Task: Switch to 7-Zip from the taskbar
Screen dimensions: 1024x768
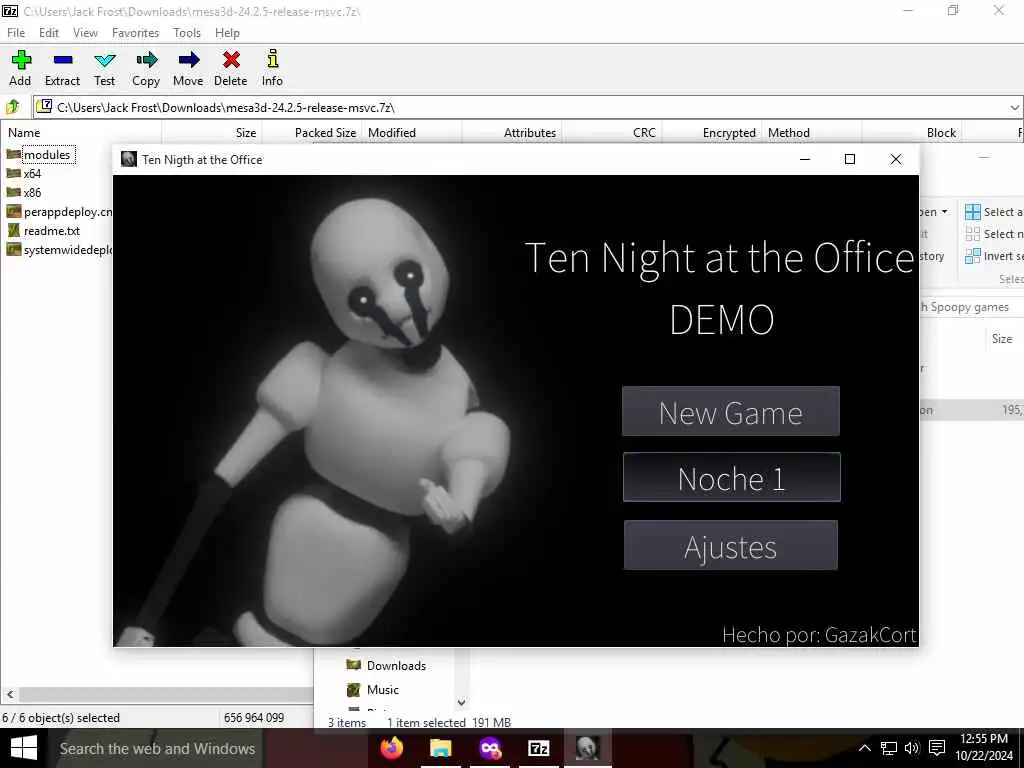Action: (538, 748)
